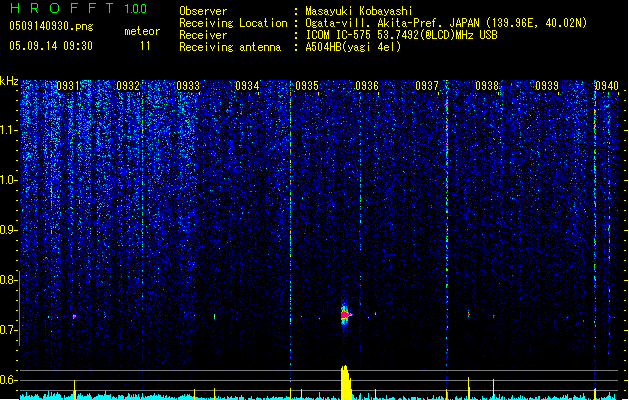Click the Ogata-vill. Akita-Pref. location text
The width and height of the screenshot is (629, 400).
coord(446,23)
